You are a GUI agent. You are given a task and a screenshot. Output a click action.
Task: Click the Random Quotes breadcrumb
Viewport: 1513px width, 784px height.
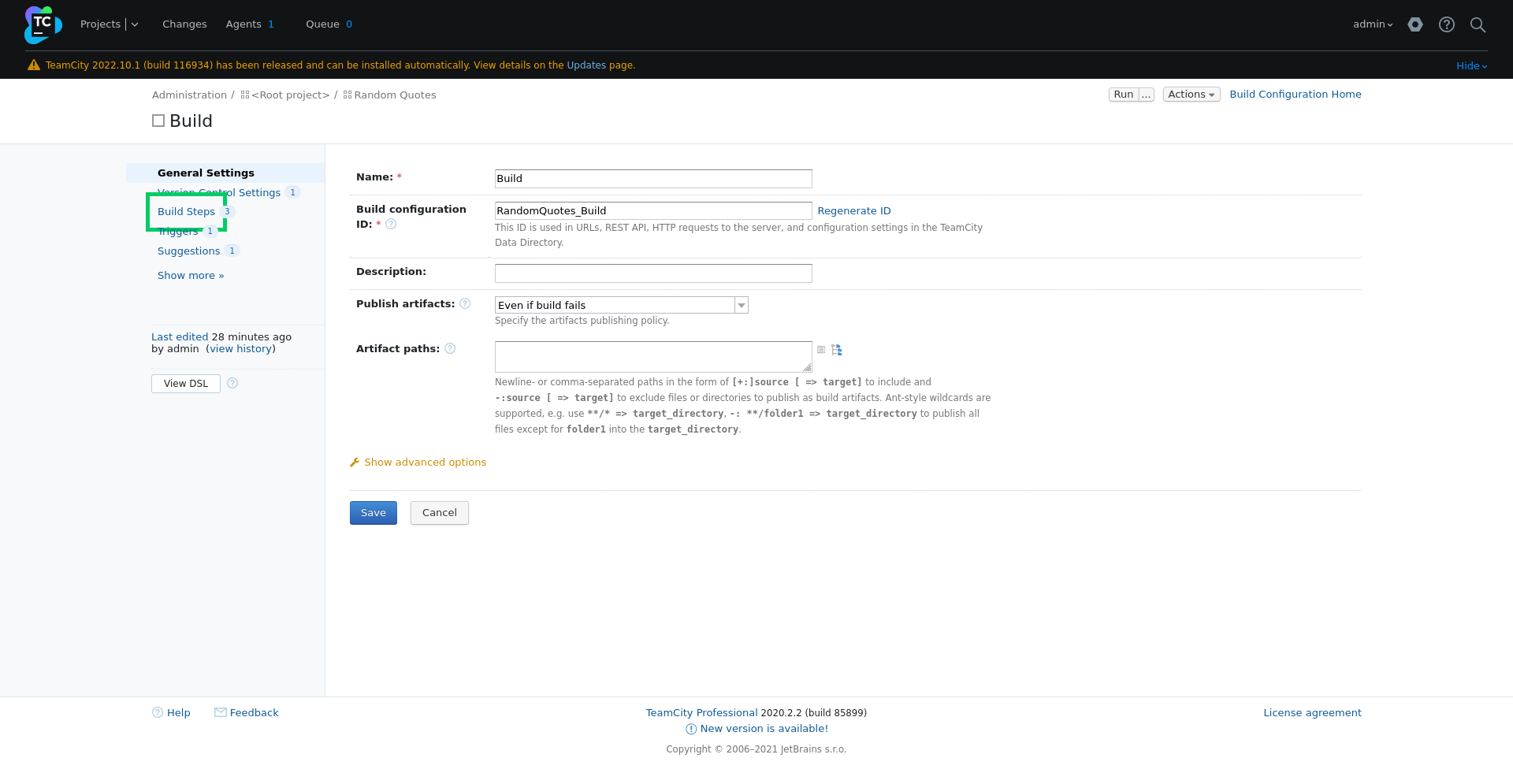(395, 95)
